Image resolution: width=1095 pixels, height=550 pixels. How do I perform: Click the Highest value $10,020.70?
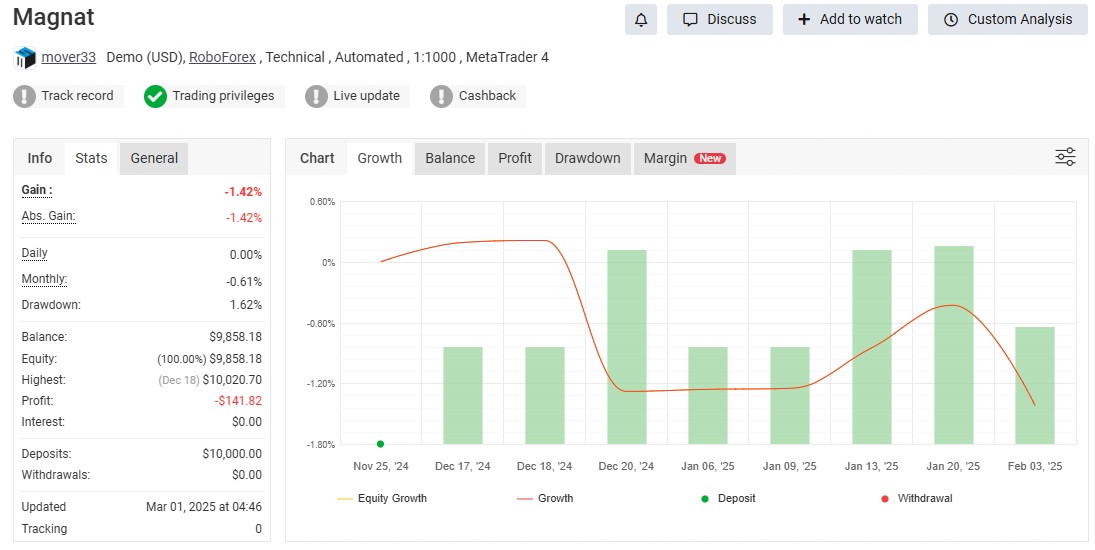(232, 380)
